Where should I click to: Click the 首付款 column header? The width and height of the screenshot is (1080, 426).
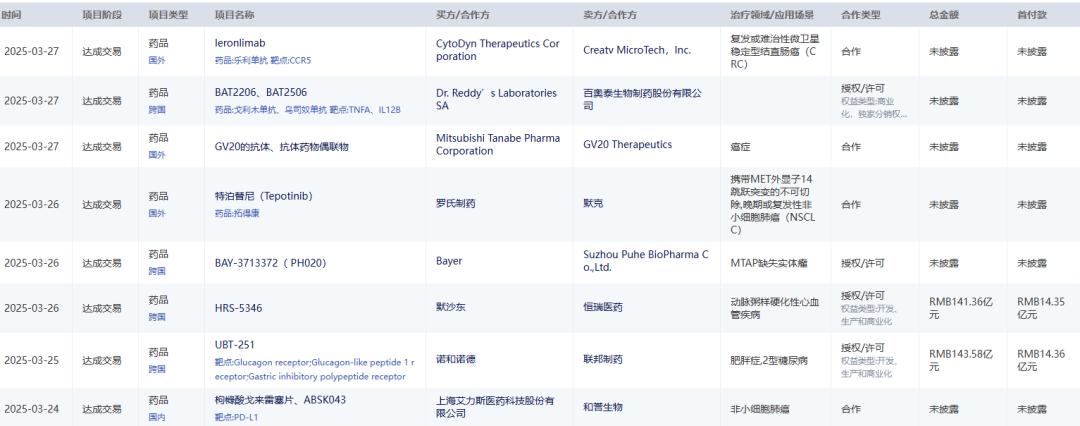coord(1034,16)
